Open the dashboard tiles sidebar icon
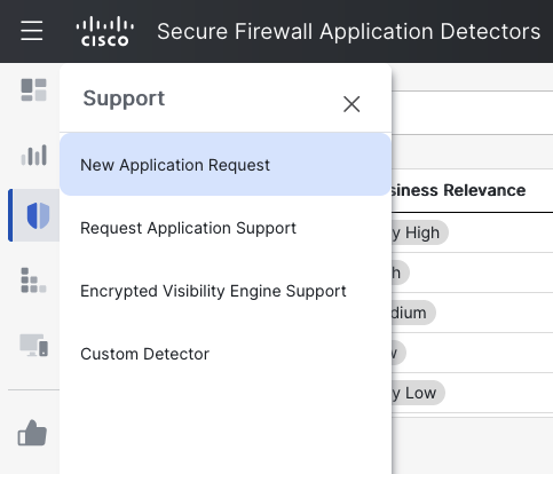The width and height of the screenshot is (555, 479). 34,90
